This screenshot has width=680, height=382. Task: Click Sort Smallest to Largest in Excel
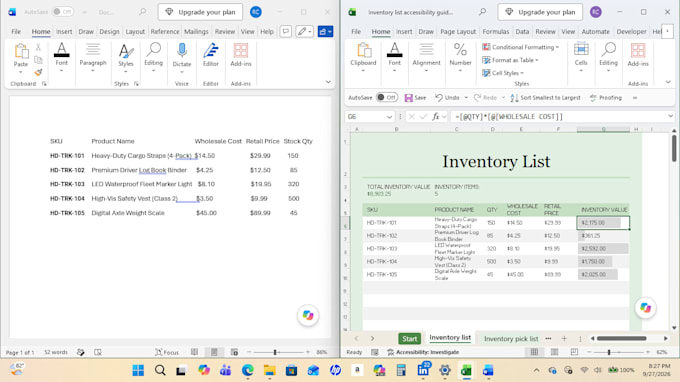point(545,98)
